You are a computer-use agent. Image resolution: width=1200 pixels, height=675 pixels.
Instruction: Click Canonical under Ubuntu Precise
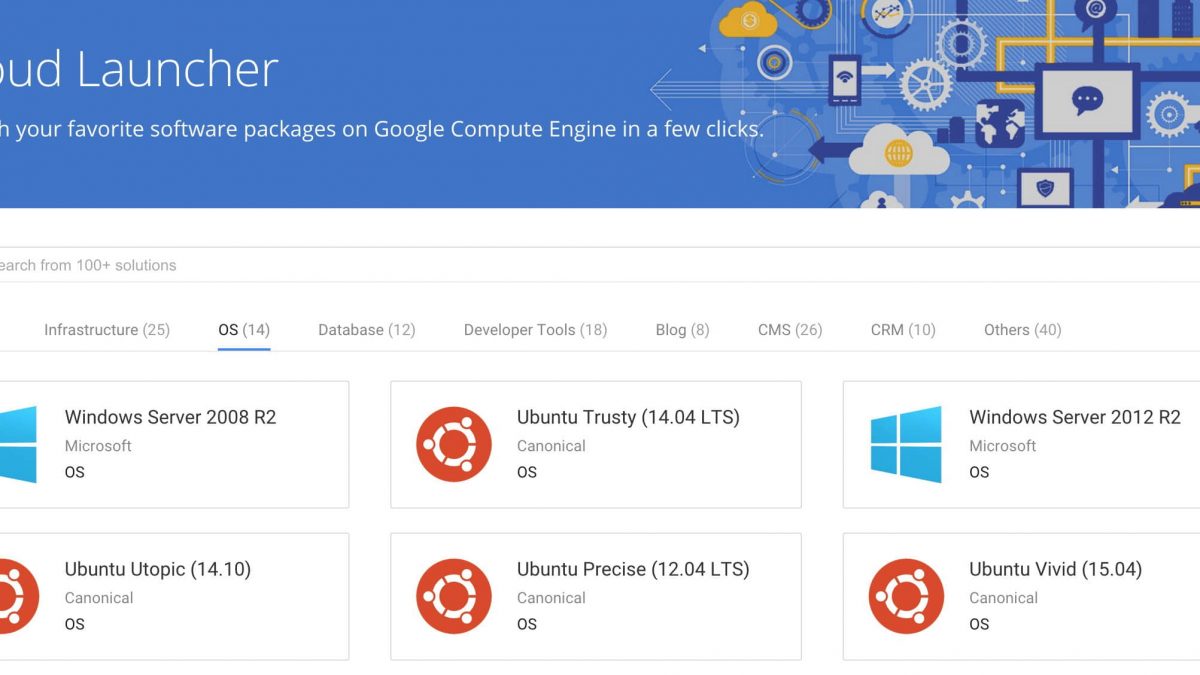[x=551, y=598]
